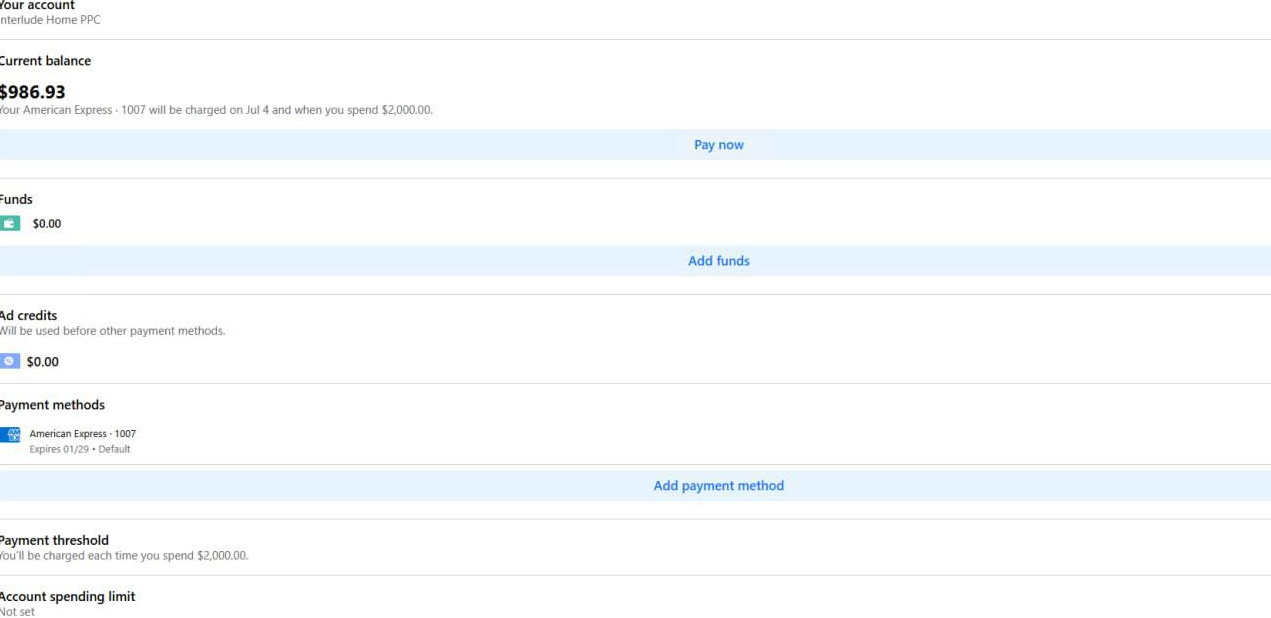Open the Payment threshold section heading

click(54, 540)
